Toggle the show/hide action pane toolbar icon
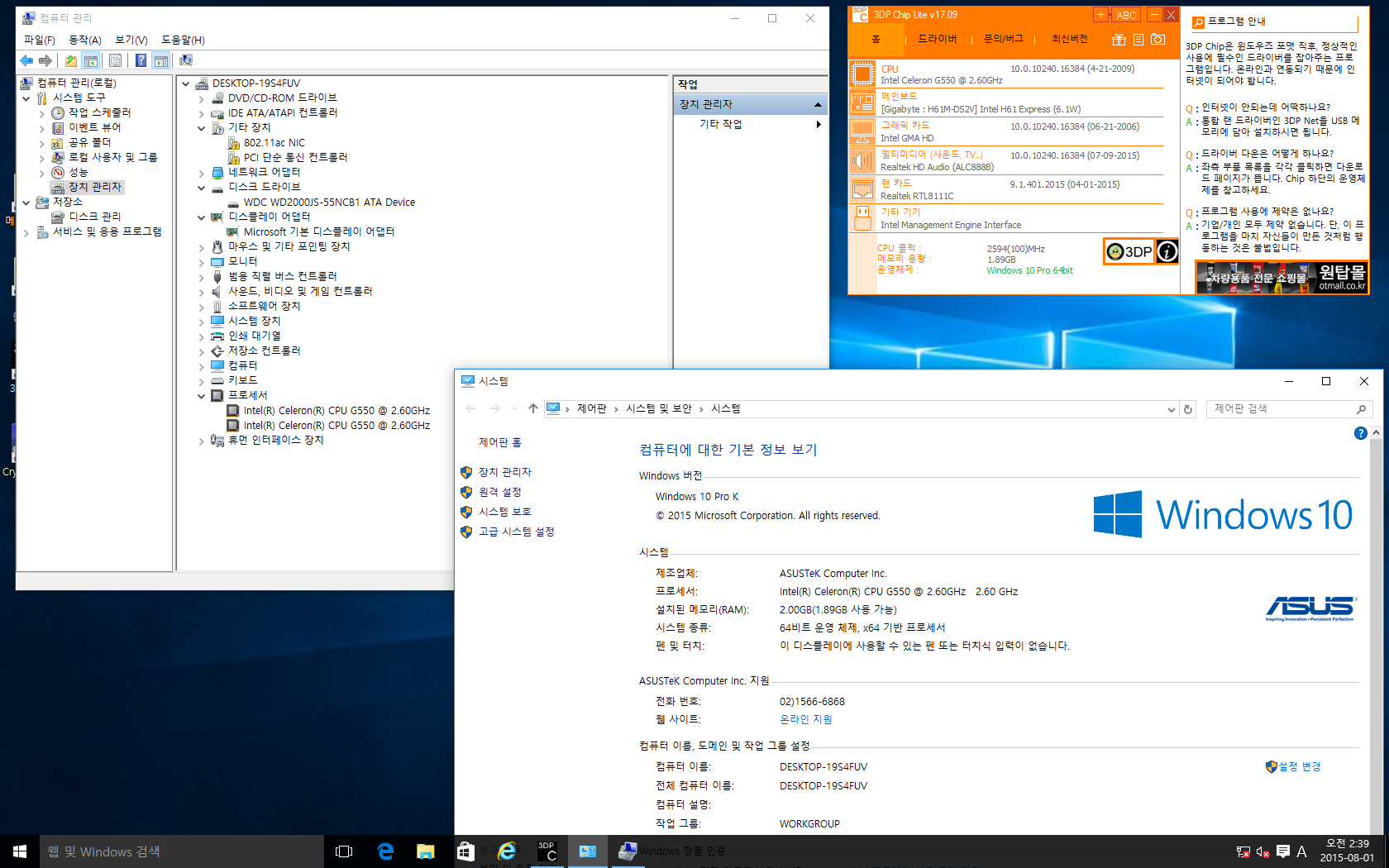Viewport: 1389px width, 868px height. (x=161, y=60)
